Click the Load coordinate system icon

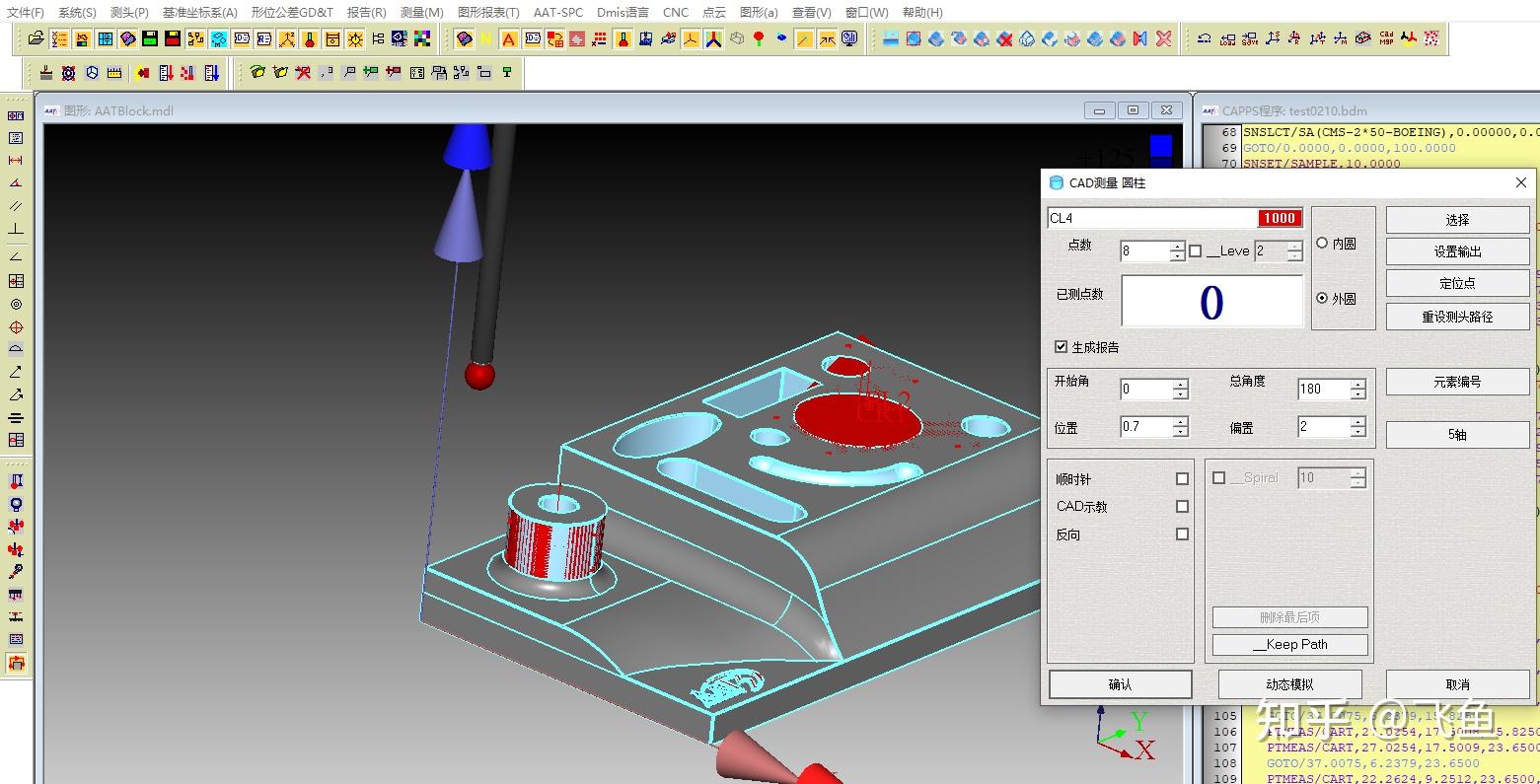pyautogui.click(x=1227, y=38)
